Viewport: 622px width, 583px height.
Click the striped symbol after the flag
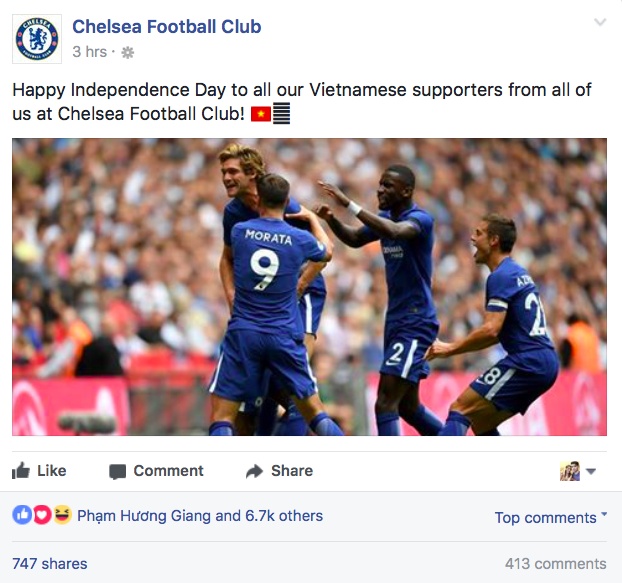[x=282, y=115]
